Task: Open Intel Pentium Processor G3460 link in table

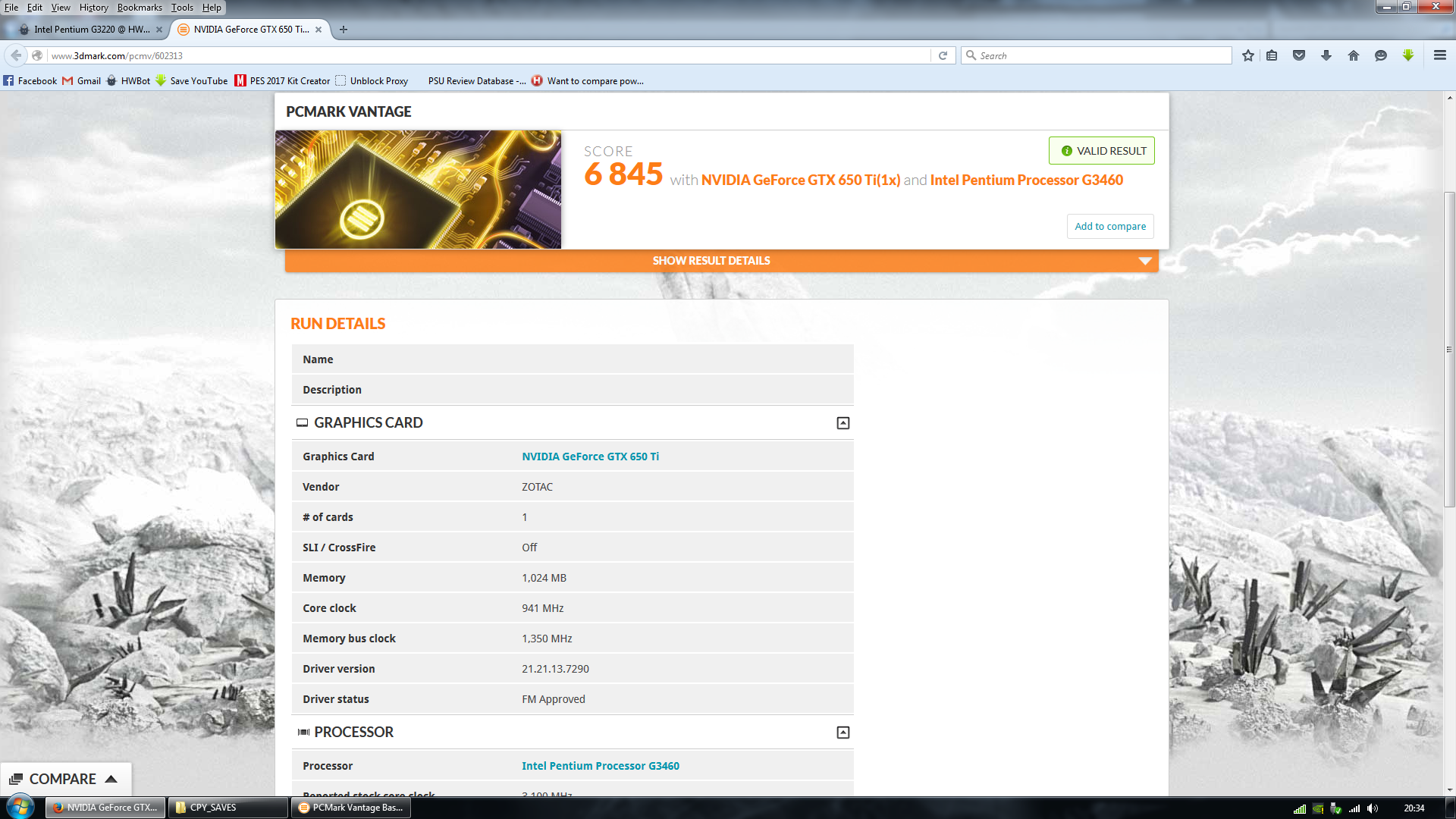Action: [601, 766]
